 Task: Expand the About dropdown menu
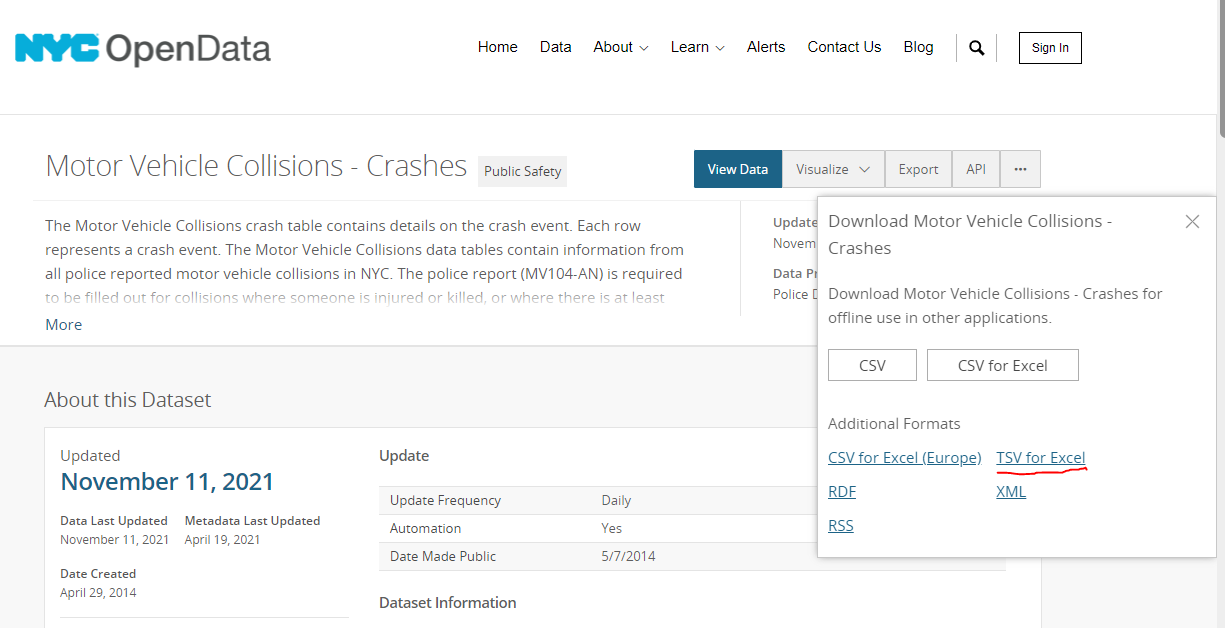coord(621,47)
